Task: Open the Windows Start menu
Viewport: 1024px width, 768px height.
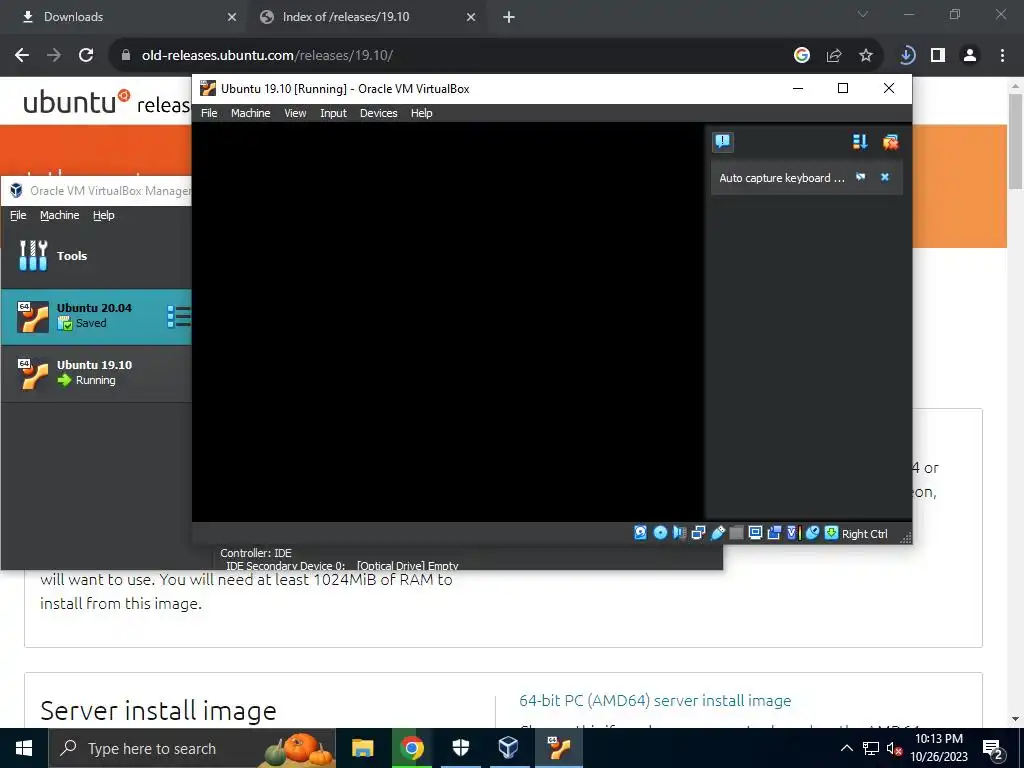Action: coord(24,748)
